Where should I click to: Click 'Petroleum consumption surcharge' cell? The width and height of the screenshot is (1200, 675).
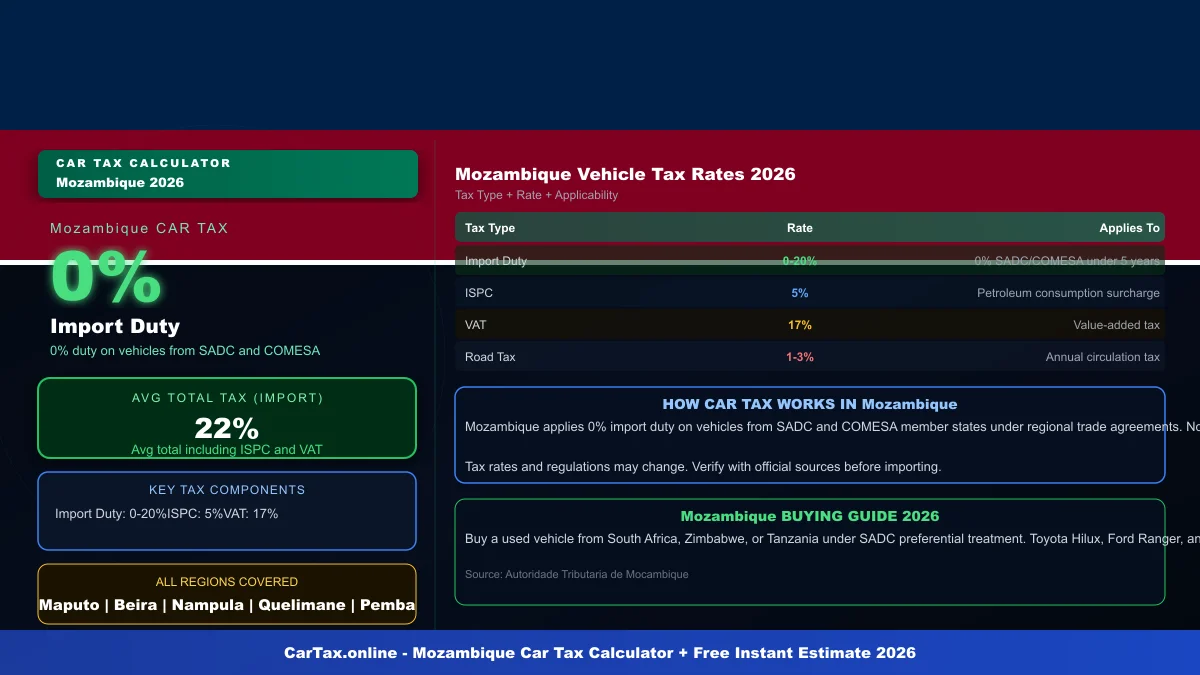tap(1068, 293)
